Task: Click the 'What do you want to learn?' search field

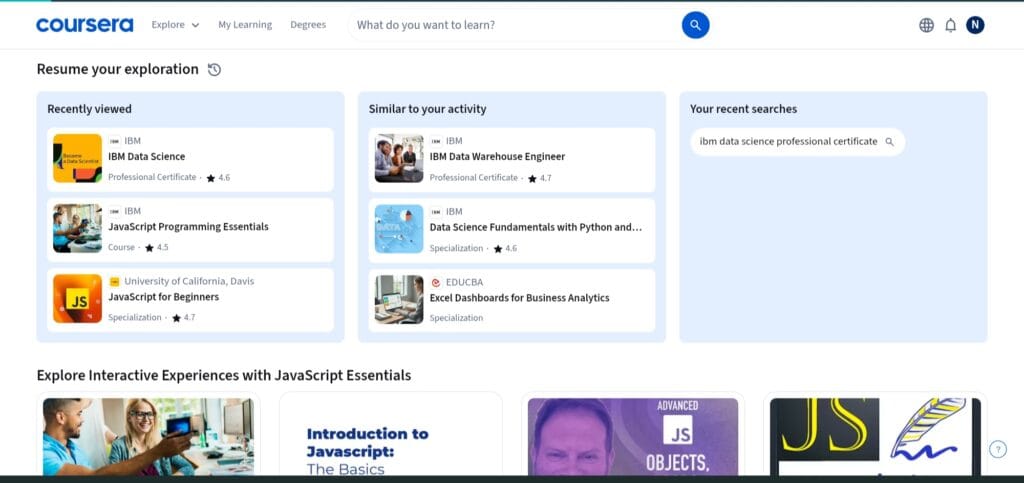Action: point(516,25)
